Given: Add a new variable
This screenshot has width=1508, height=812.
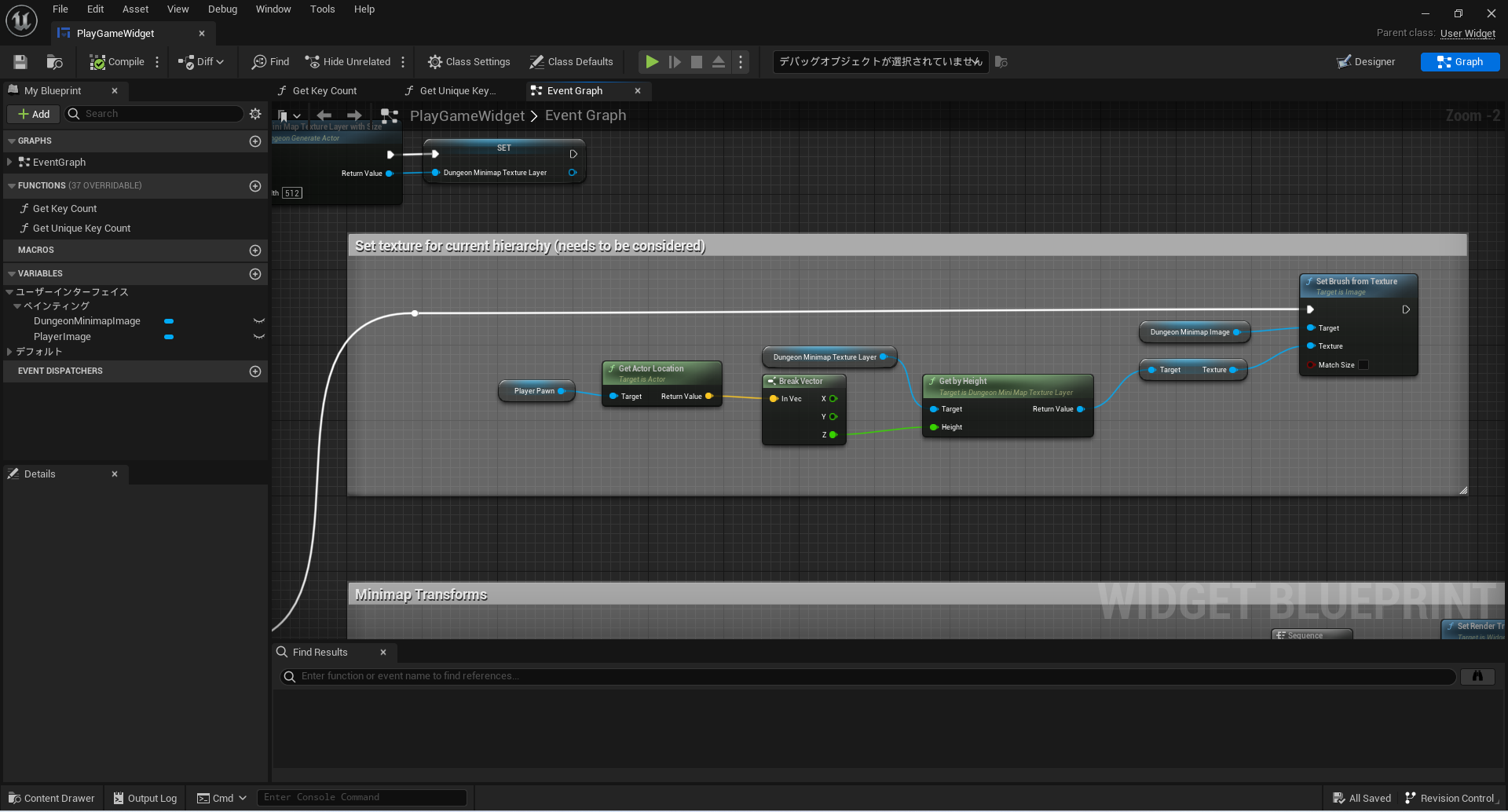Looking at the screenshot, I should 255,274.
